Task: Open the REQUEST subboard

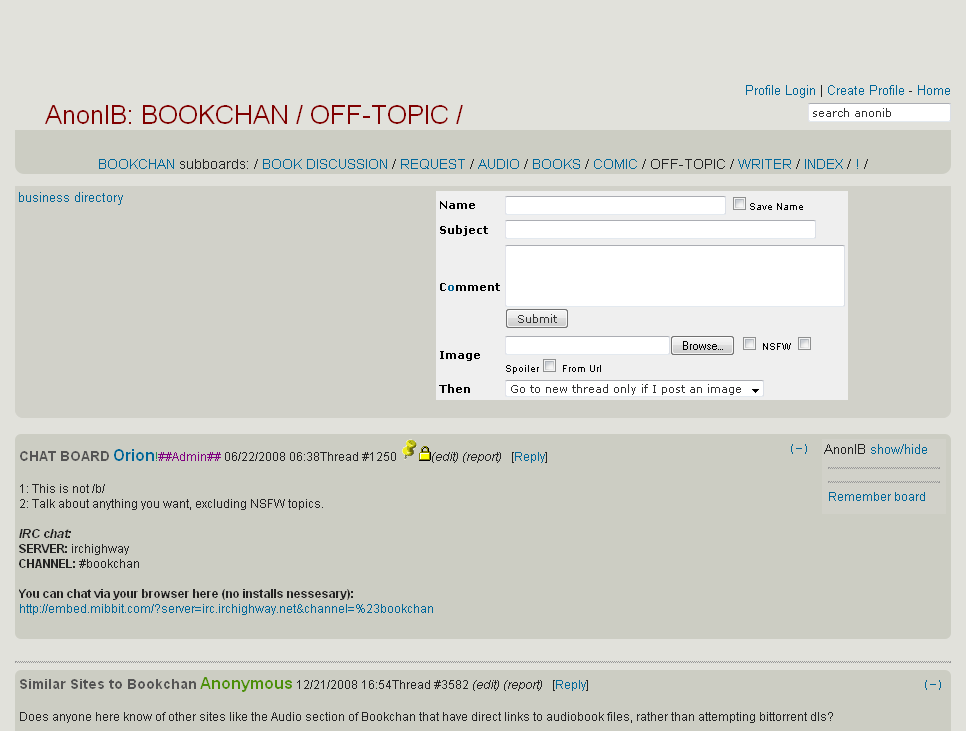Action: tap(432, 164)
